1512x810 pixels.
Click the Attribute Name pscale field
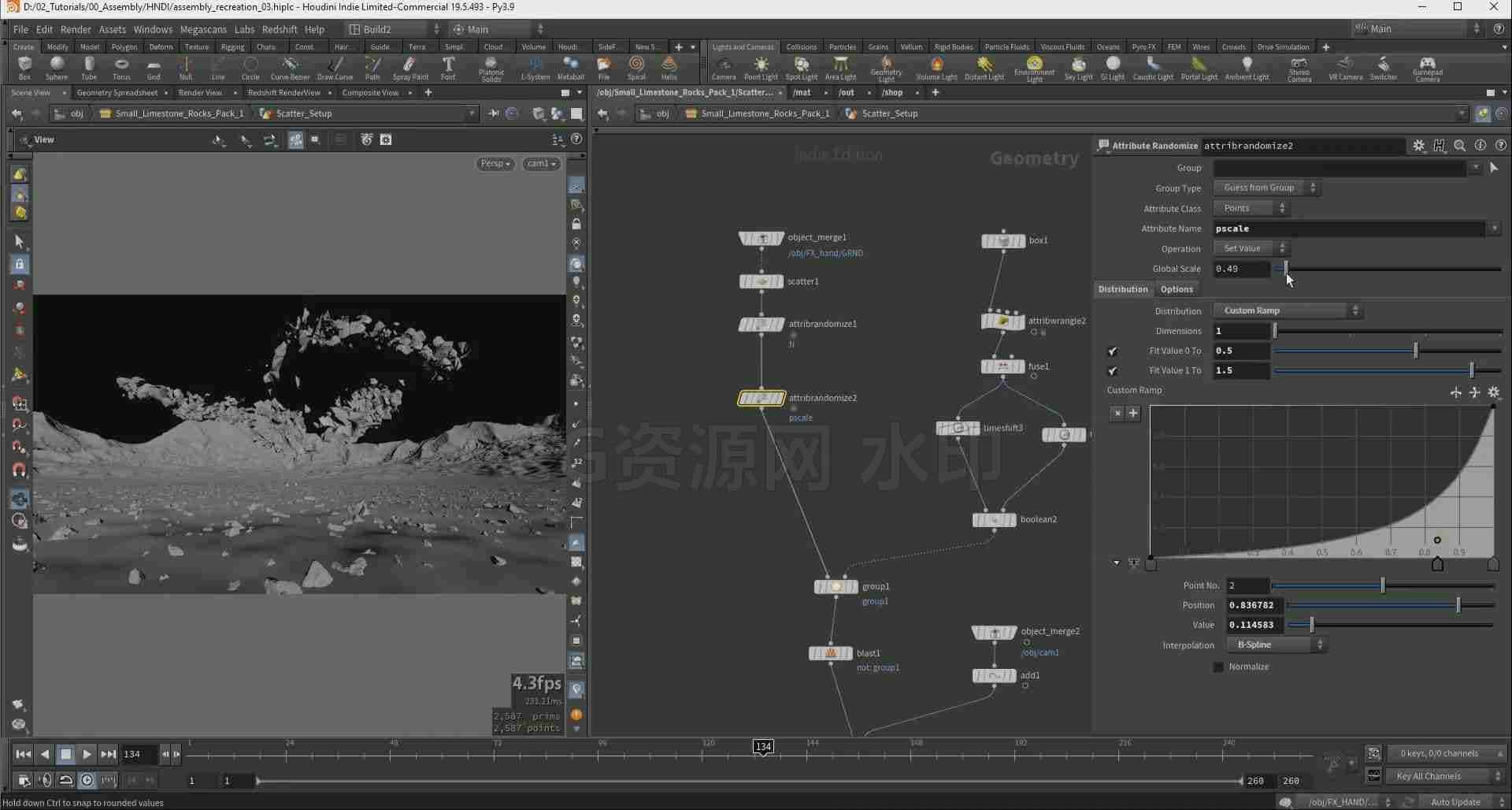1348,229
